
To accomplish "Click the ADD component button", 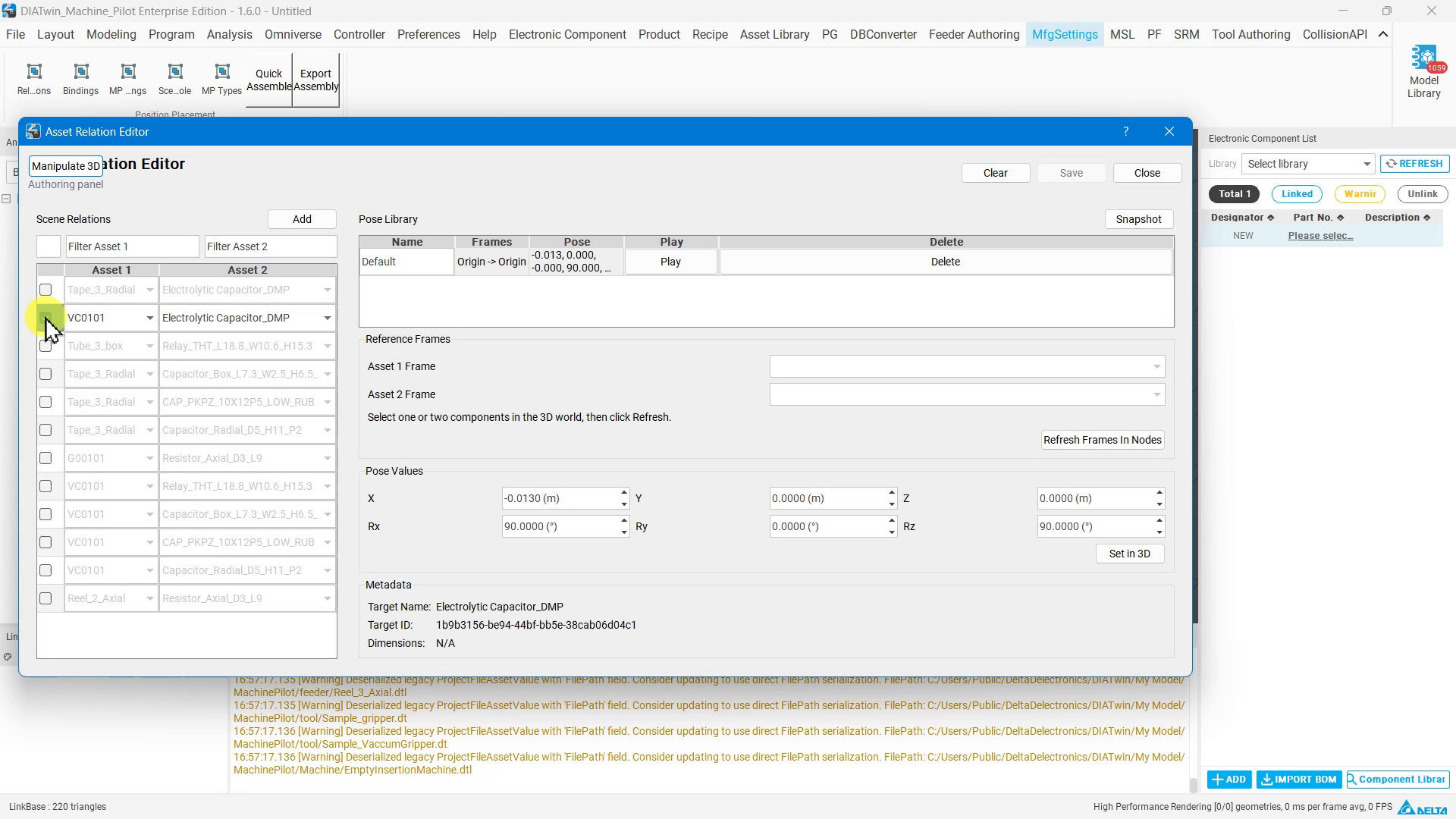I will point(1229,780).
